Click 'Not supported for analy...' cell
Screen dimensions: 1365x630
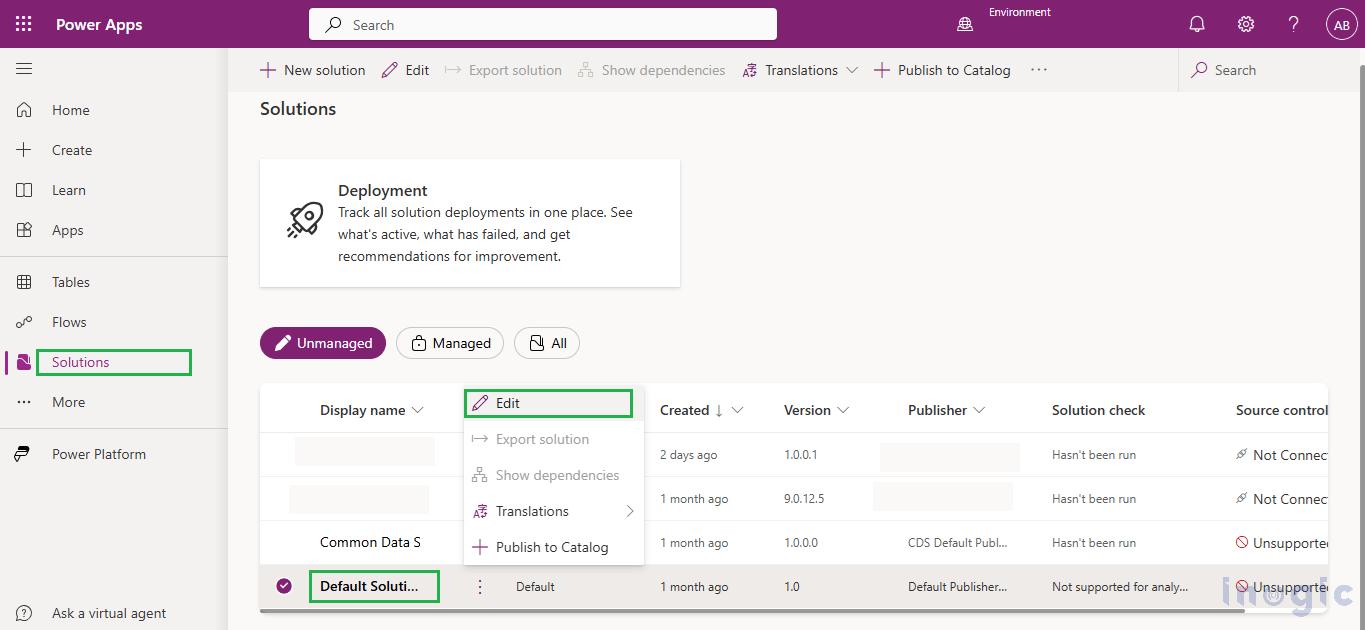pos(1120,587)
